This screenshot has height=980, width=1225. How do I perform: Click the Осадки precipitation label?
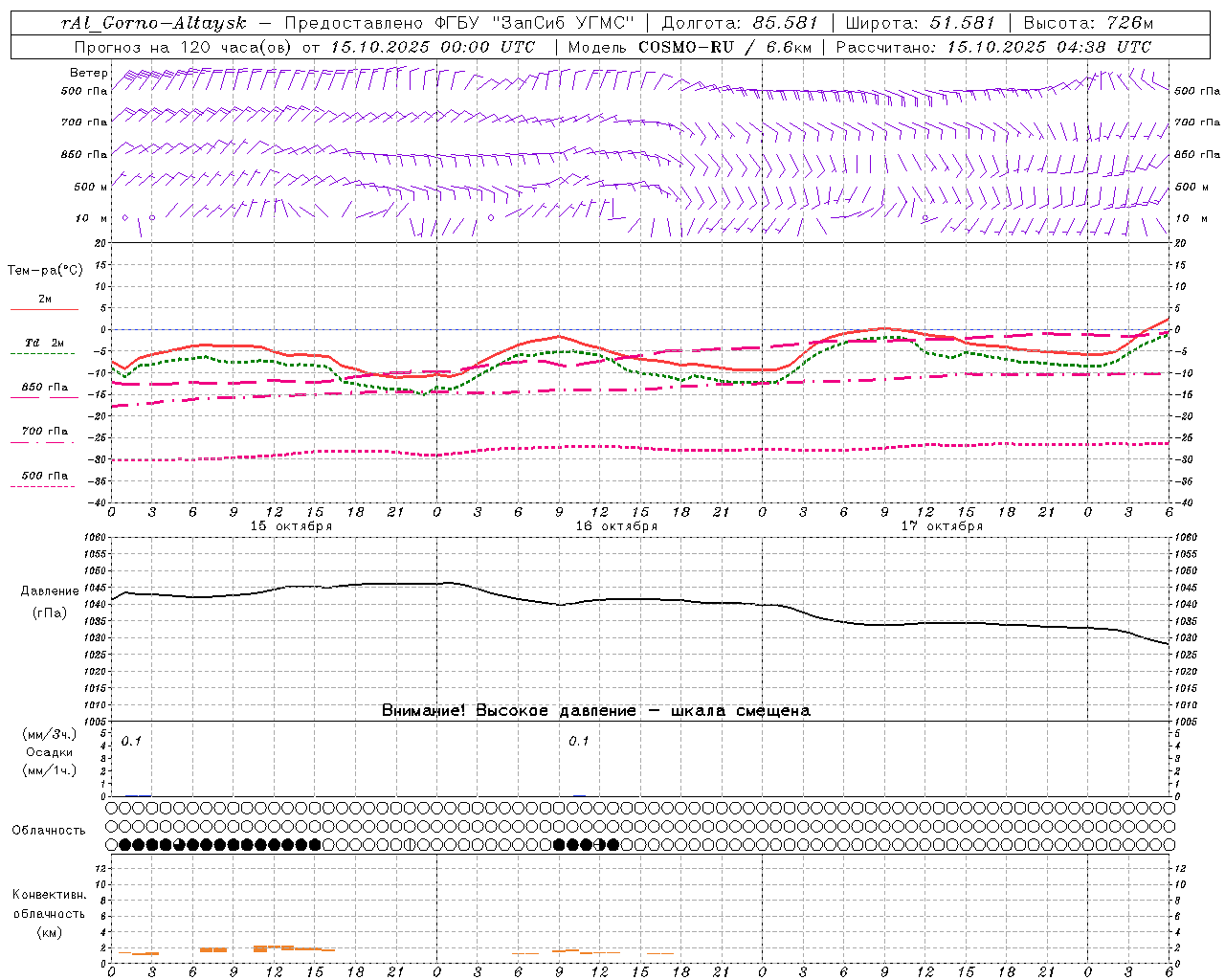pyautogui.click(x=50, y=752)
